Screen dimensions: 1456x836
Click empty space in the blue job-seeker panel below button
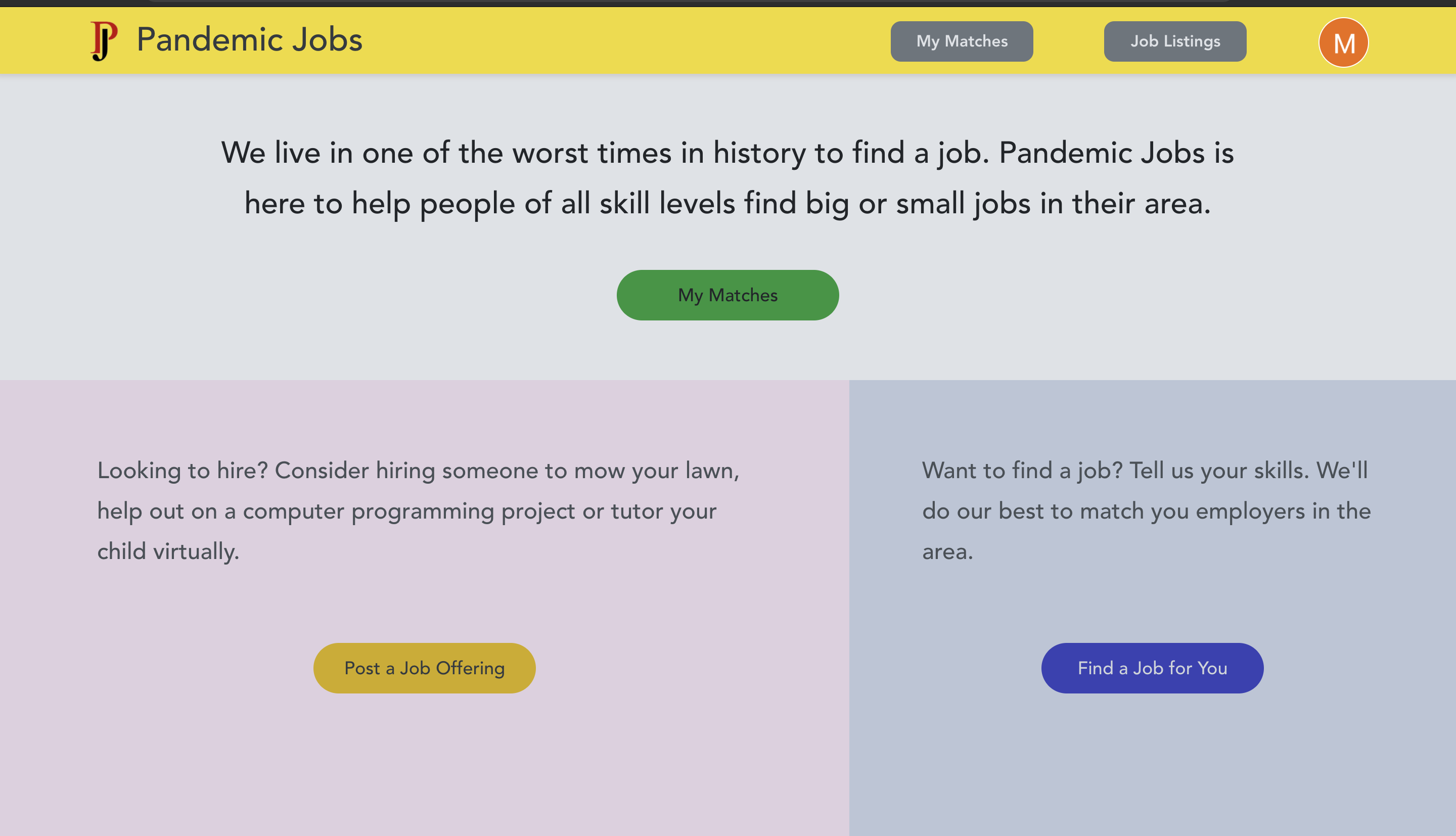[x=1152, y=764]
